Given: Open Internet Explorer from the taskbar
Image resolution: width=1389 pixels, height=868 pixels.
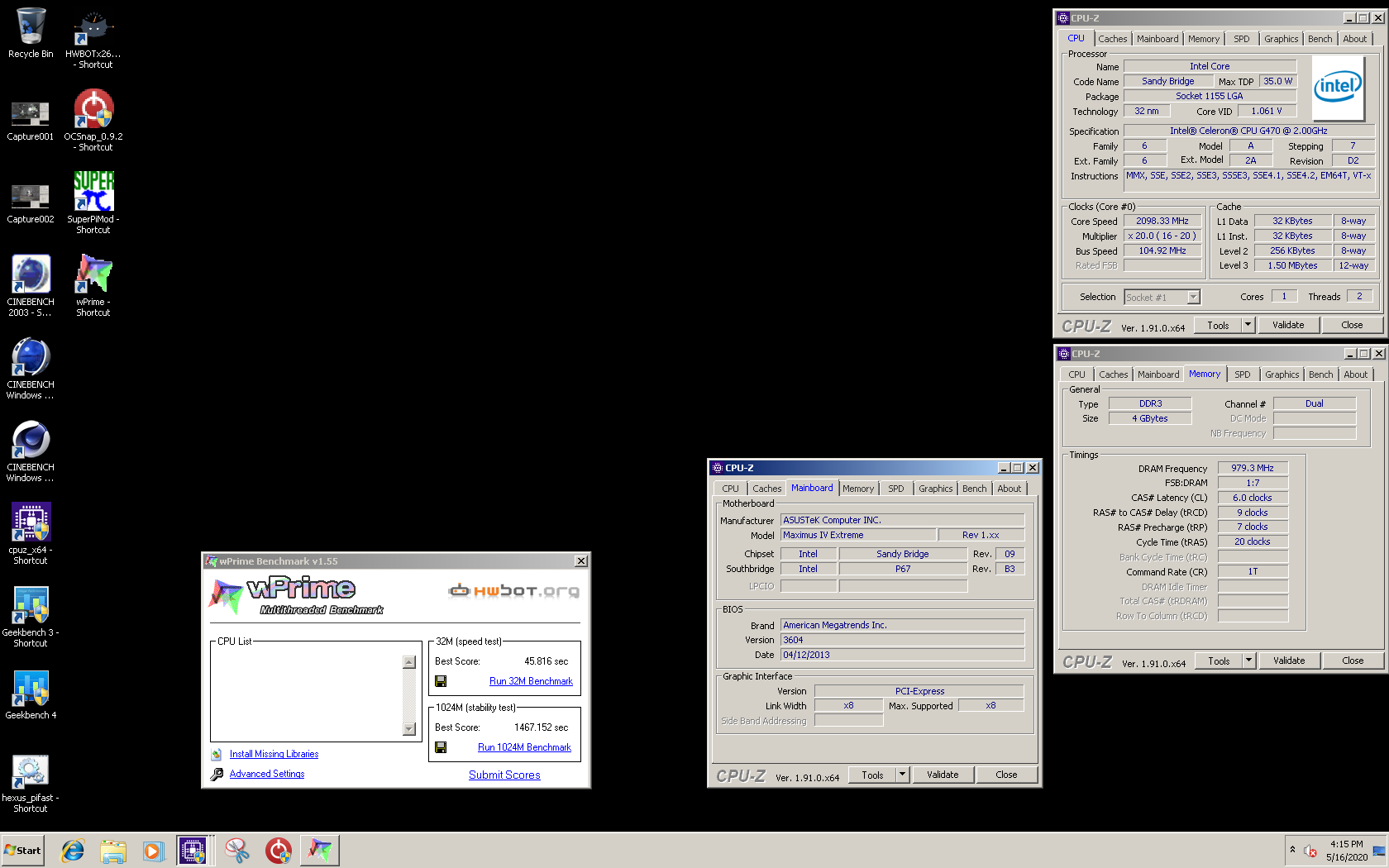Looking at the screenshot, I should 73,850.
